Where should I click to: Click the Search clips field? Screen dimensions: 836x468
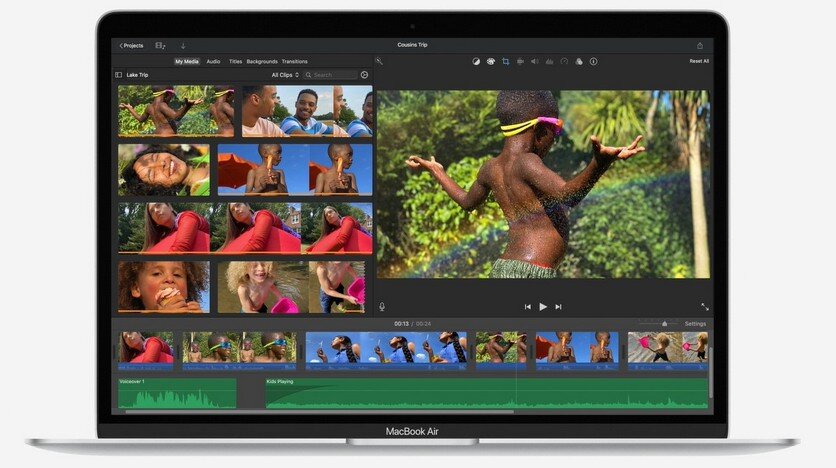pos(330,75)
